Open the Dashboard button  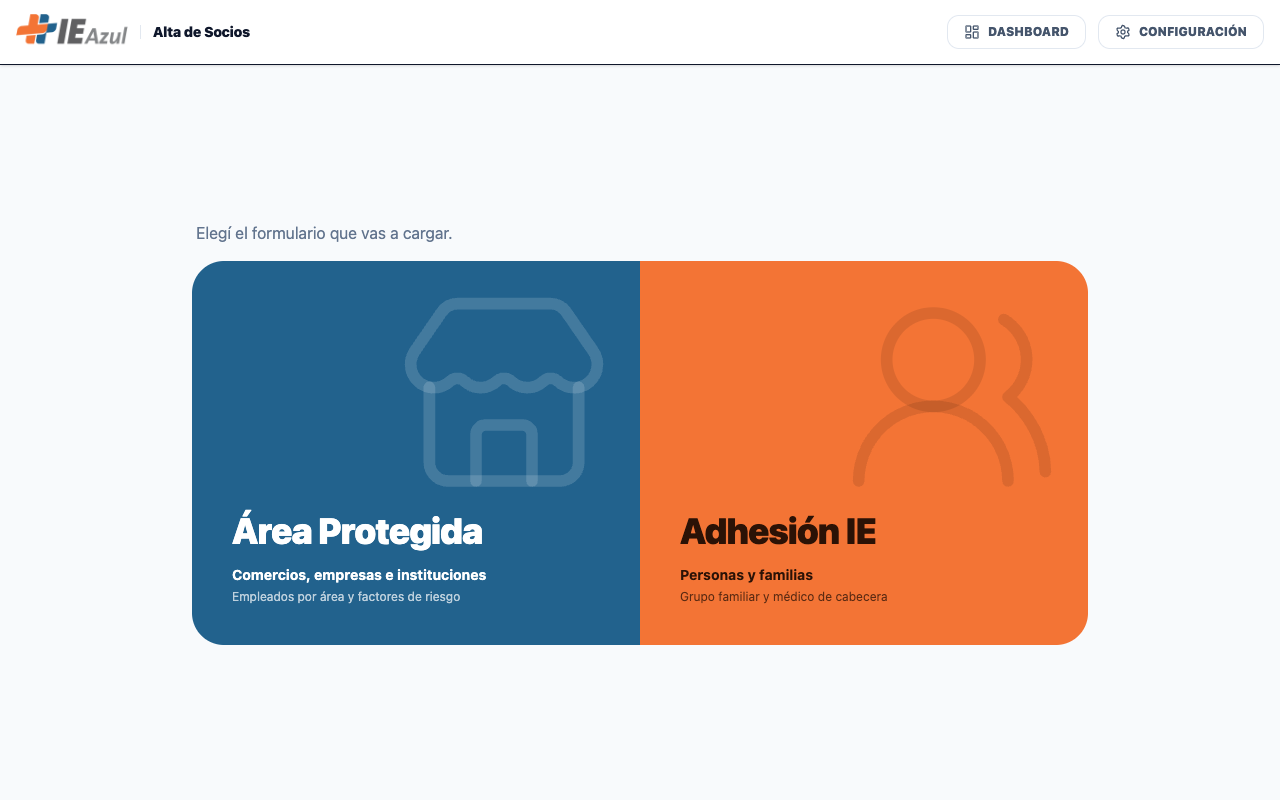1016,32
